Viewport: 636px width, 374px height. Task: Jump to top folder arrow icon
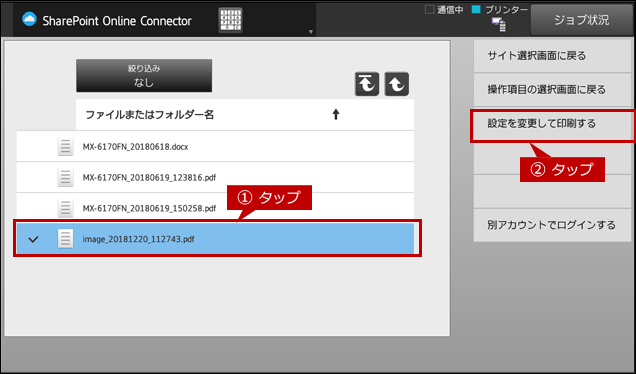pyautogui.click(x=367, y=84)
